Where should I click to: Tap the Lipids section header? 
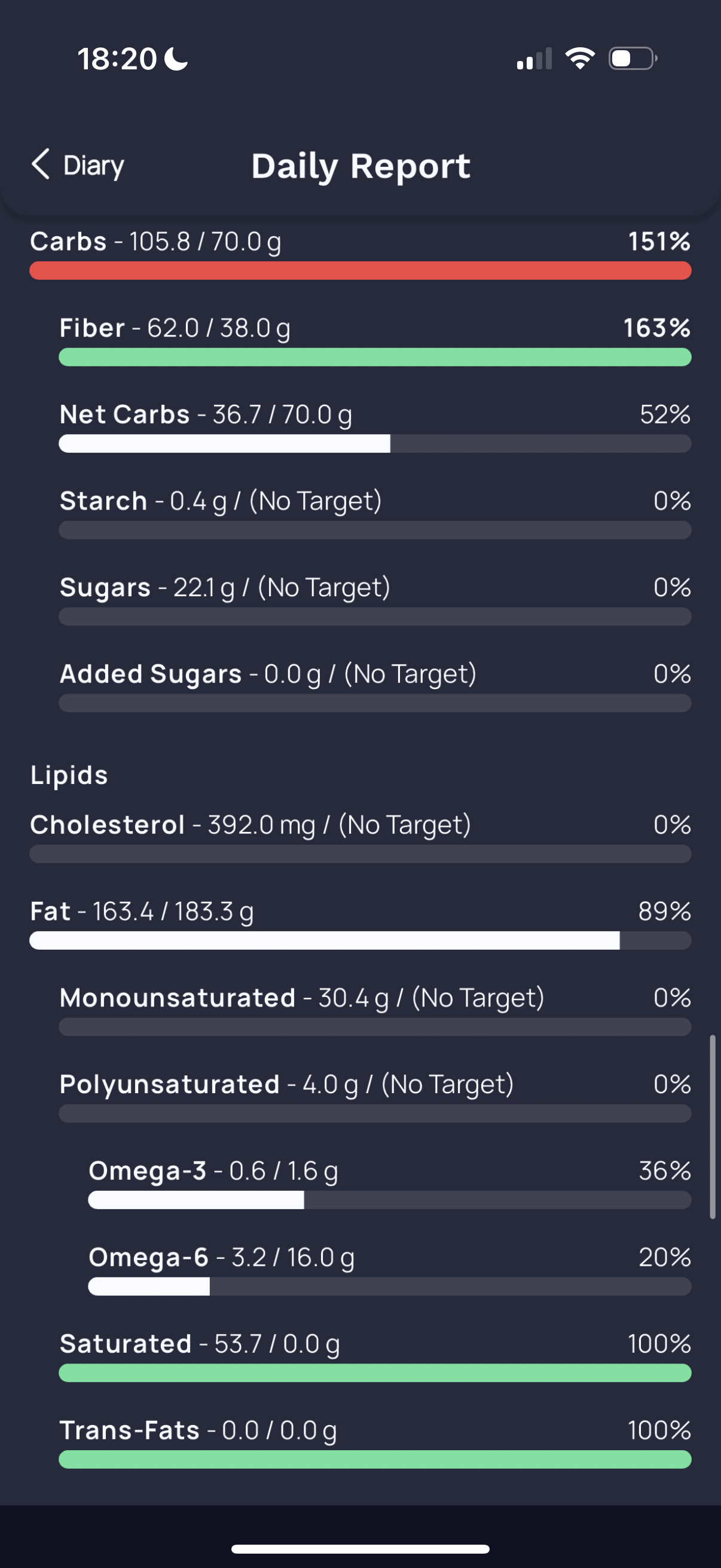[69, 775]
